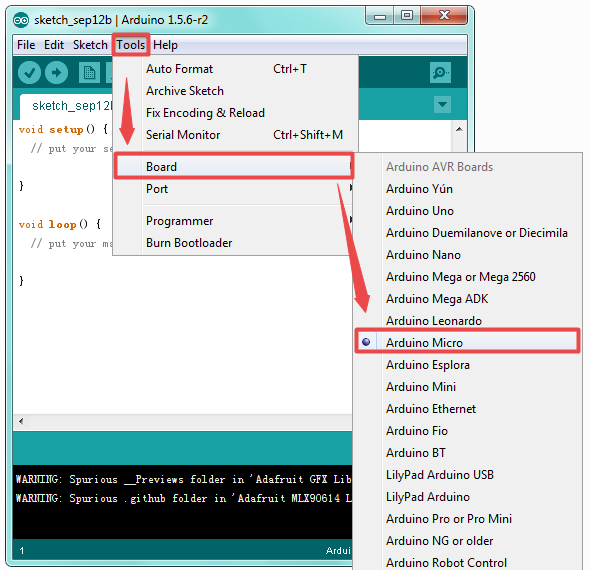Image resolution: width=591 pixels, height=570 pixels.
Task: Click the Upload arrow toolbar icon
Action: click(x=57, y=72)
